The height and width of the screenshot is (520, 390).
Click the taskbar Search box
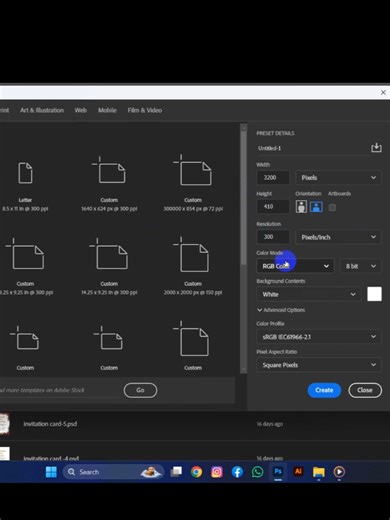(113, 472)
